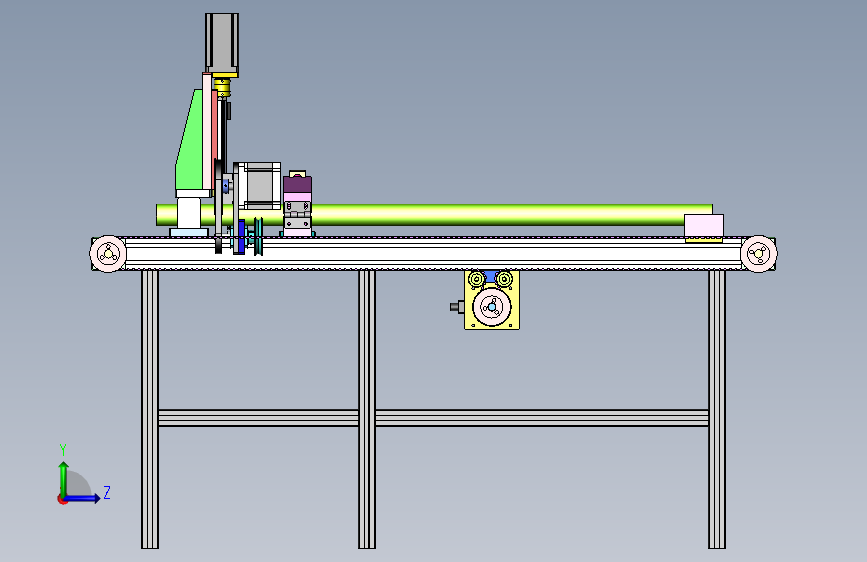Click the left conveyor end pulley
The image size is (867, 562).
(x=108, y=254)
